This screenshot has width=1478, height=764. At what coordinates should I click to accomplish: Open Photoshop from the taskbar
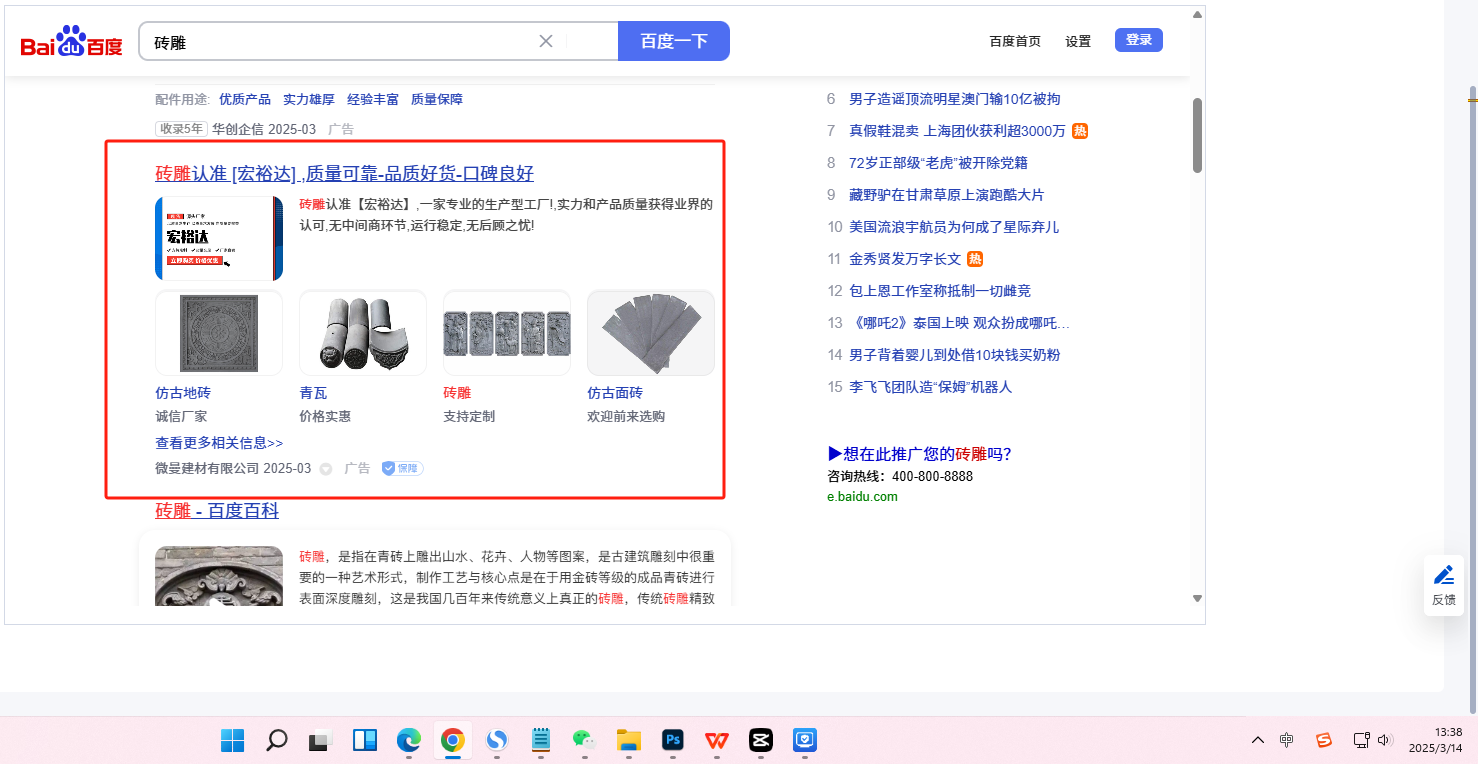pyautogui.click(x=673, y=740)
